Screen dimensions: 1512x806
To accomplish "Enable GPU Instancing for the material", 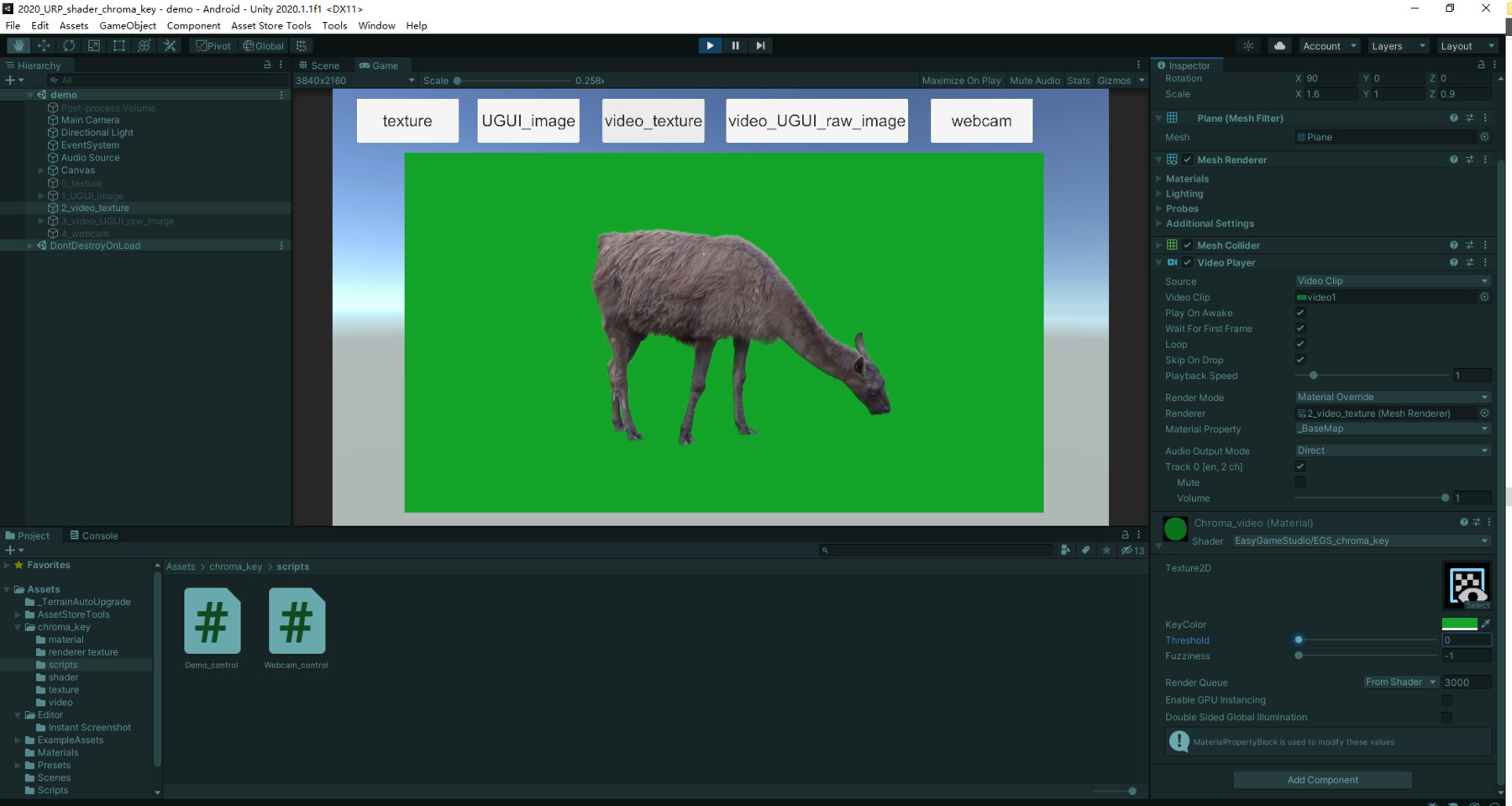I will [1446, 699].
